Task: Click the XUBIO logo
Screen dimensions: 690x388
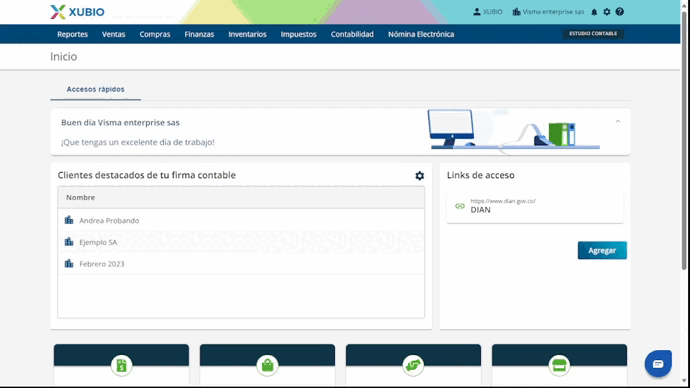Action: point(77,12)
